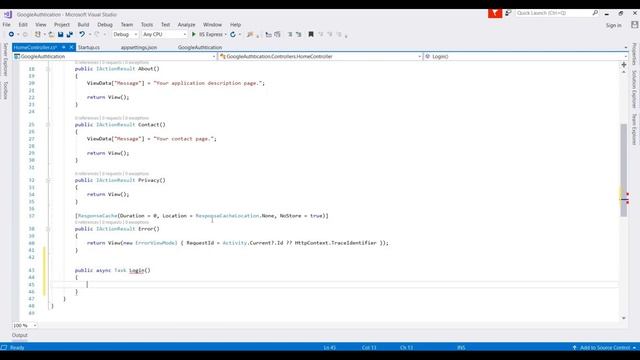Image resolution: width=640 pixels, height=360 pixels.
Task: Pin the HomeController.cs tab
Action: pyautogui.click(x=64, y=47)
